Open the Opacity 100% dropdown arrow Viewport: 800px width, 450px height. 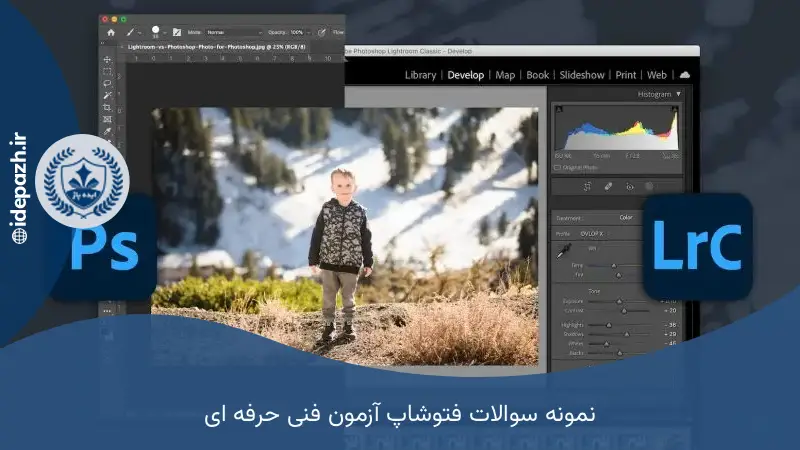(309, 32)
